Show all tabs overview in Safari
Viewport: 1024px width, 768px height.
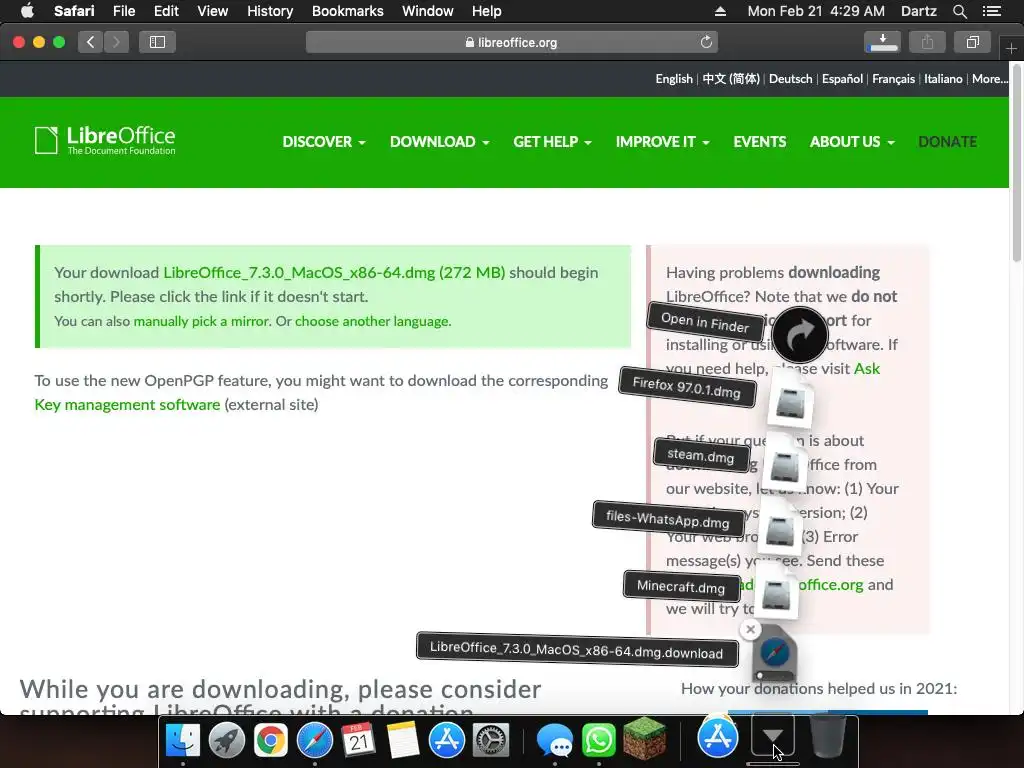click(972, 42)
